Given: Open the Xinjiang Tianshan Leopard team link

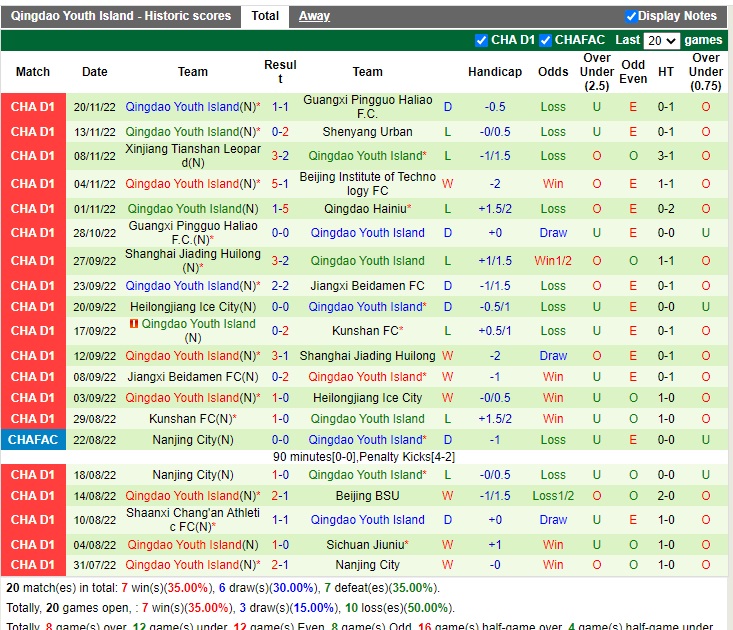Looking at the screenshot, I should click(x=193, y=156).
